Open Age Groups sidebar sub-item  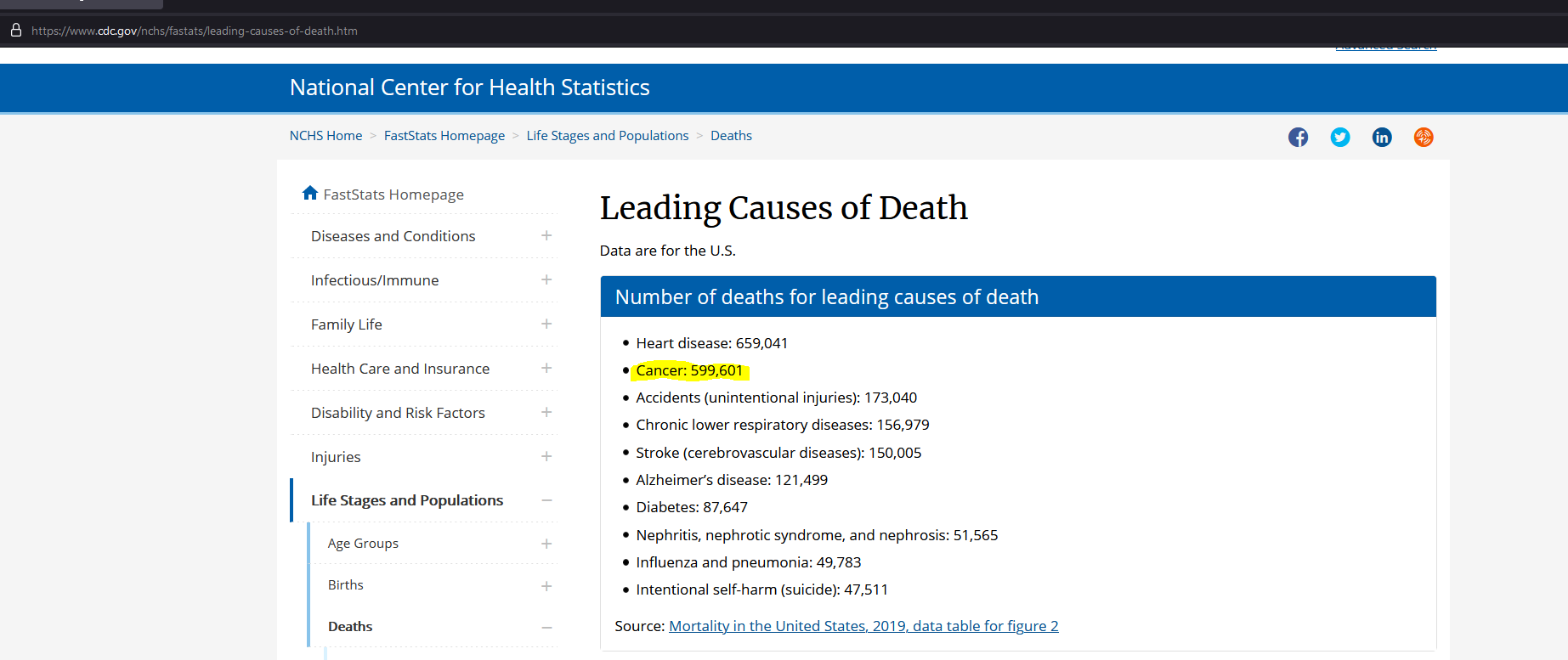click(x=363, y=544)
